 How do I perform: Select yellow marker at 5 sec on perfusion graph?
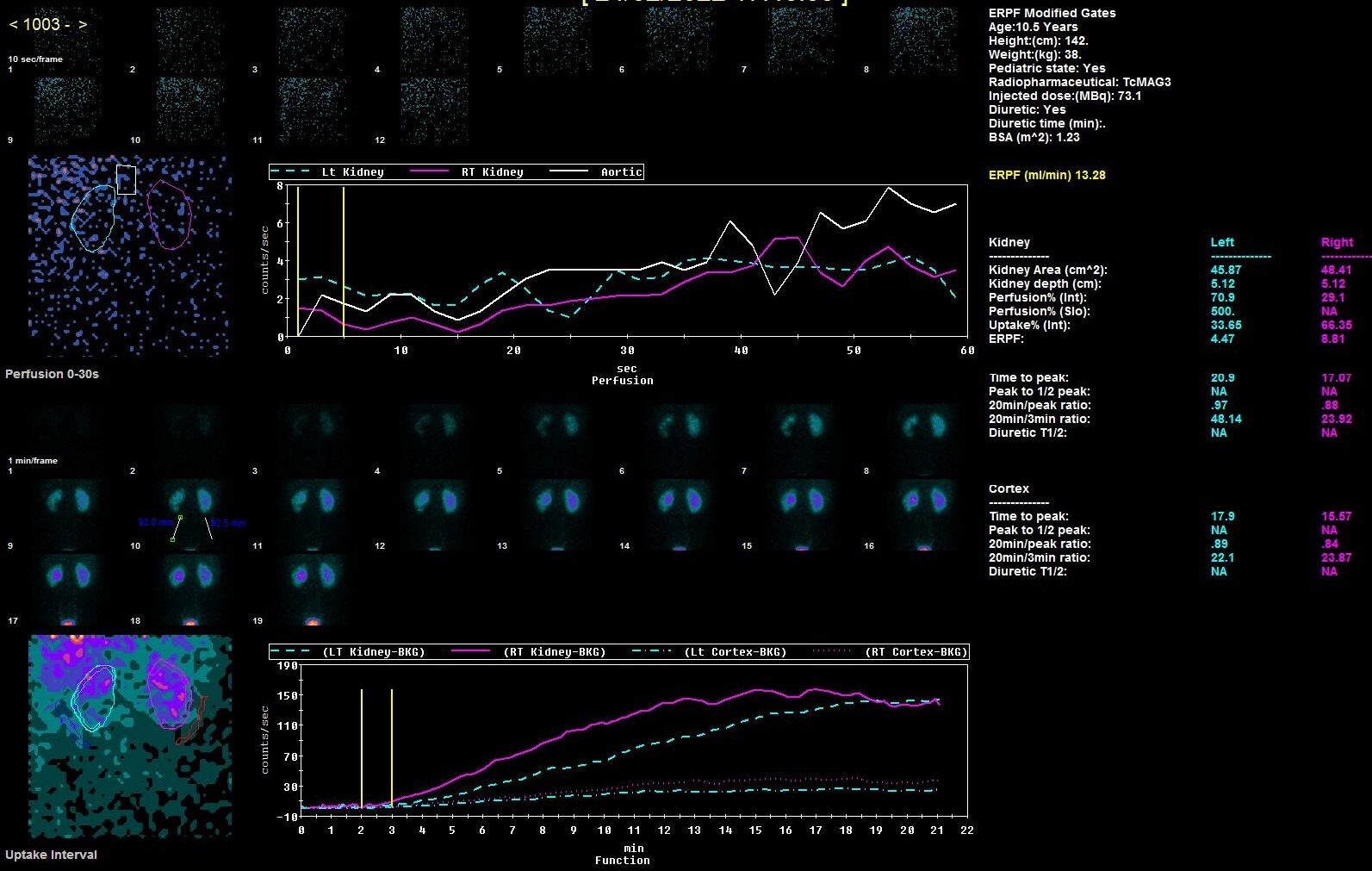click(x=344, y=258)
